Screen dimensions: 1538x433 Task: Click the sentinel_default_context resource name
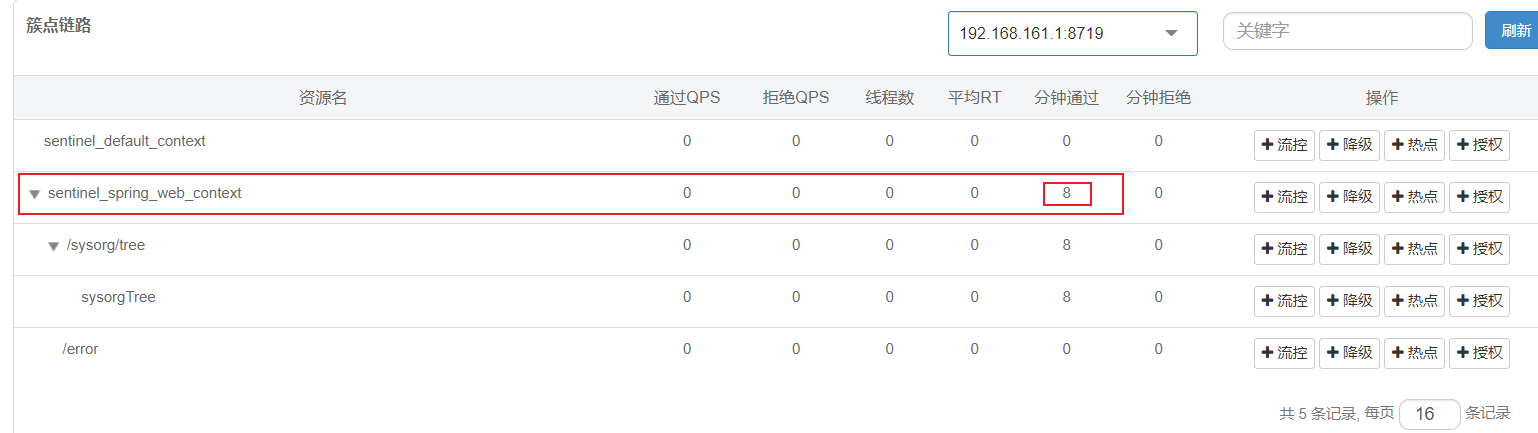[x=124, y=141]
